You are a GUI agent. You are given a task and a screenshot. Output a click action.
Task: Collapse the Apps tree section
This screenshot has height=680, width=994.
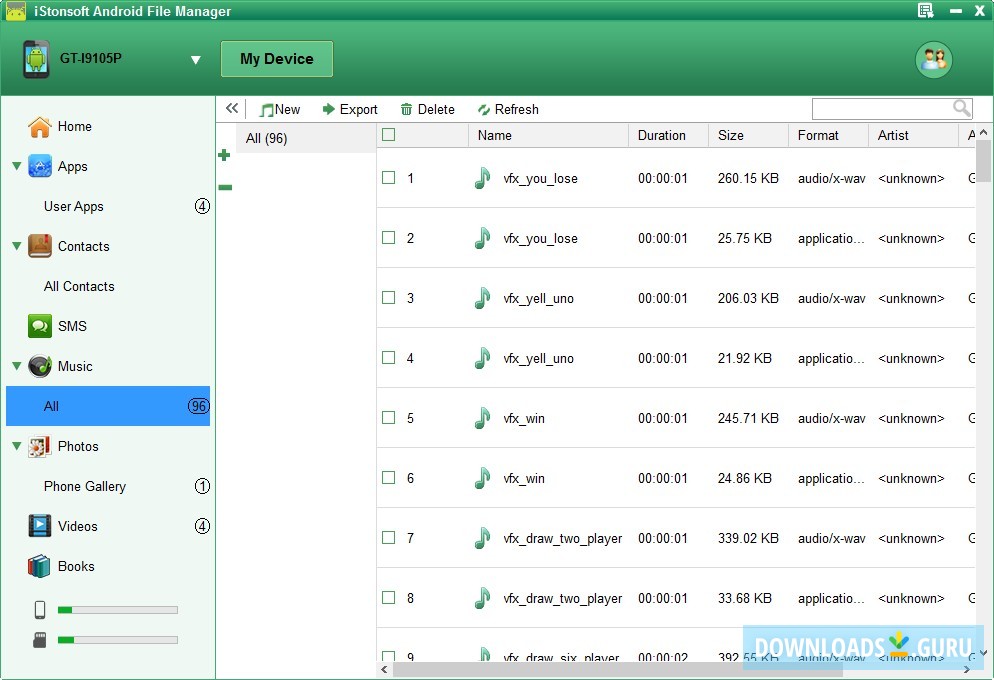click(x=16, y=166)
